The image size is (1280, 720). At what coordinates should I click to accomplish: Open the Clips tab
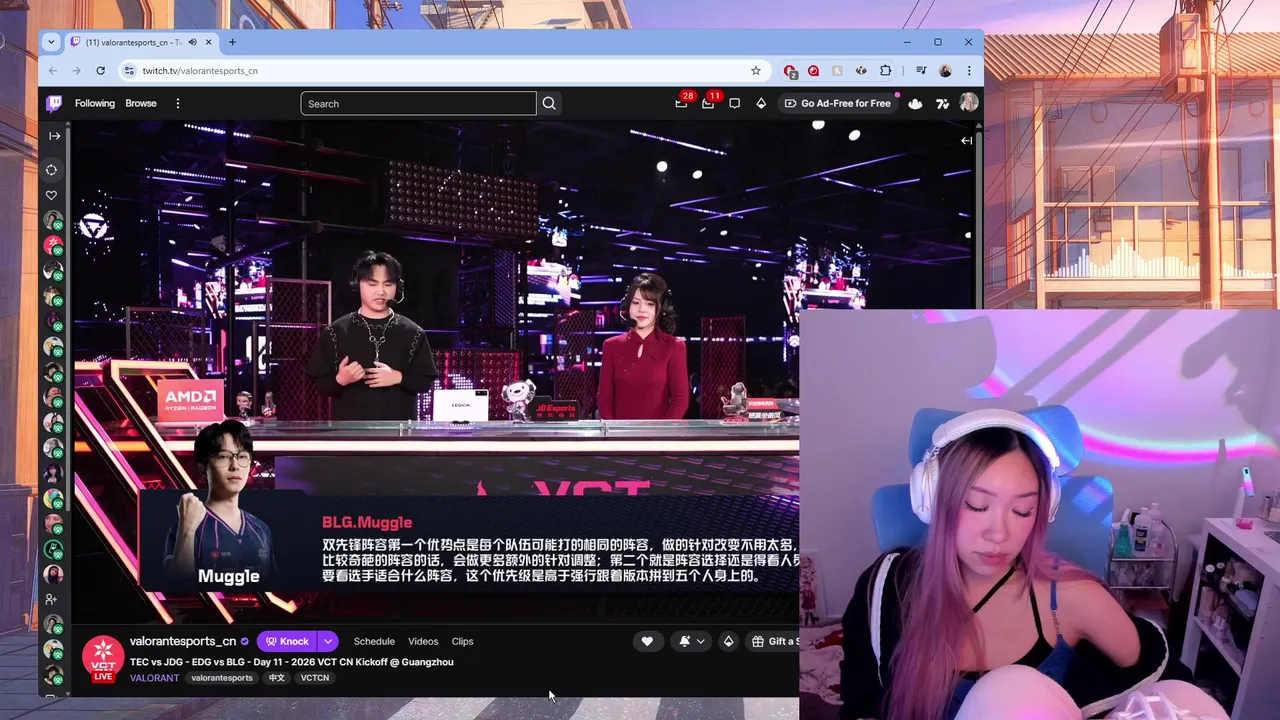462,641
